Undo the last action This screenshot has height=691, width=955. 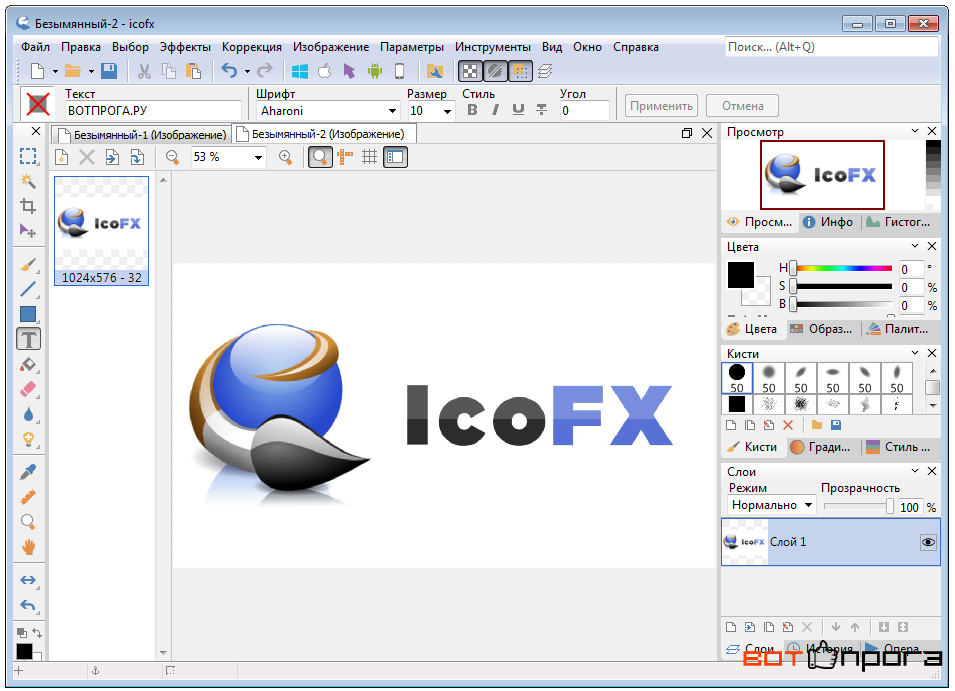pos(229,71)
